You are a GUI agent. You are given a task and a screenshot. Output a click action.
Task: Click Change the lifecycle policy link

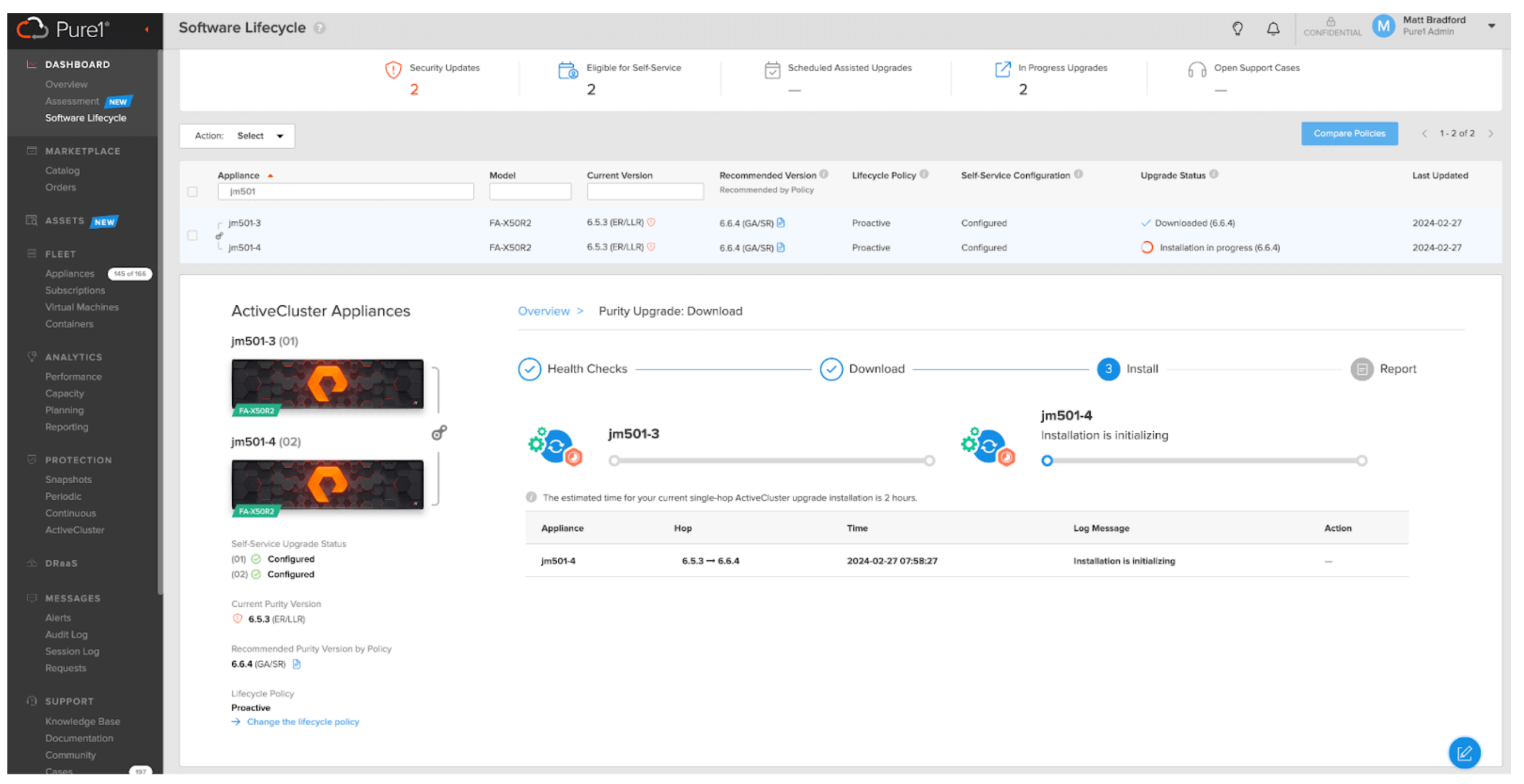302,722
